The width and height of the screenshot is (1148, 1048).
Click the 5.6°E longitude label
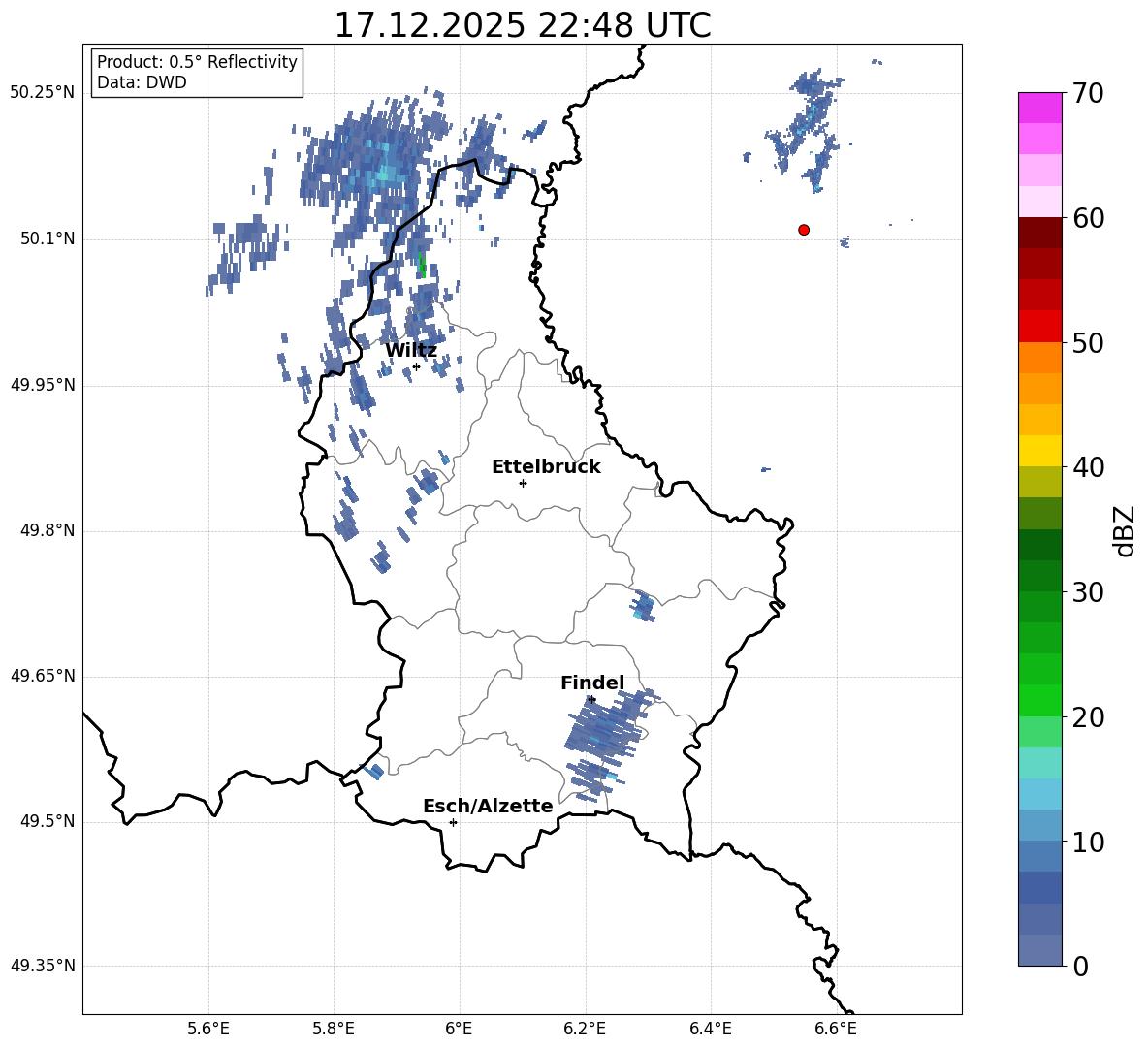coord(208,1029)
